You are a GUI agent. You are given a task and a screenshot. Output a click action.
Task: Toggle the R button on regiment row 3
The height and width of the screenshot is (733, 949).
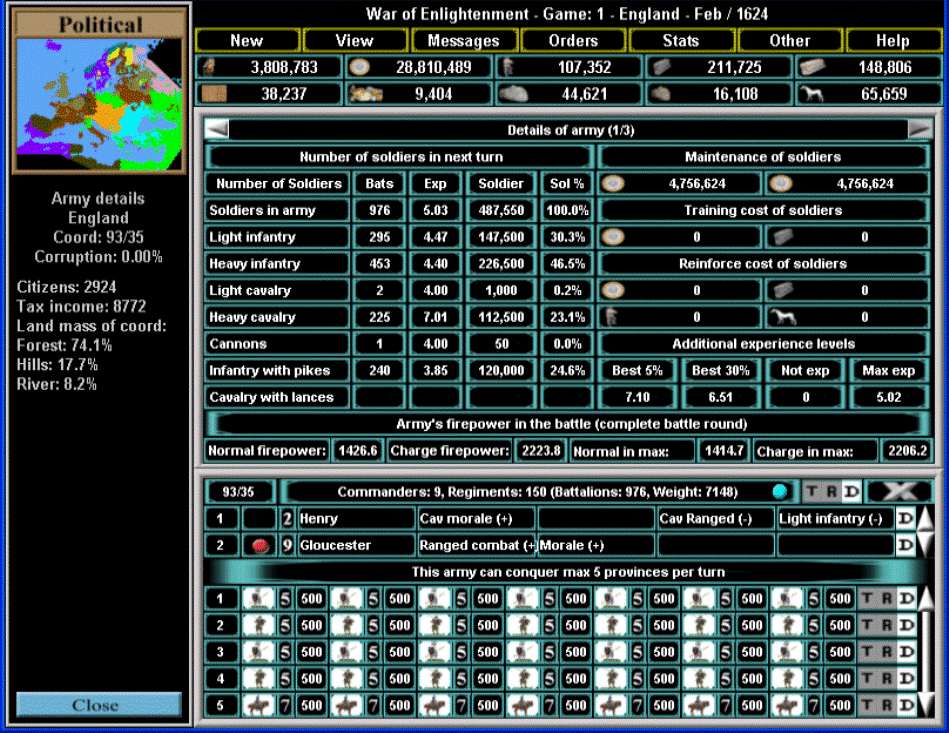click(886, 652)
